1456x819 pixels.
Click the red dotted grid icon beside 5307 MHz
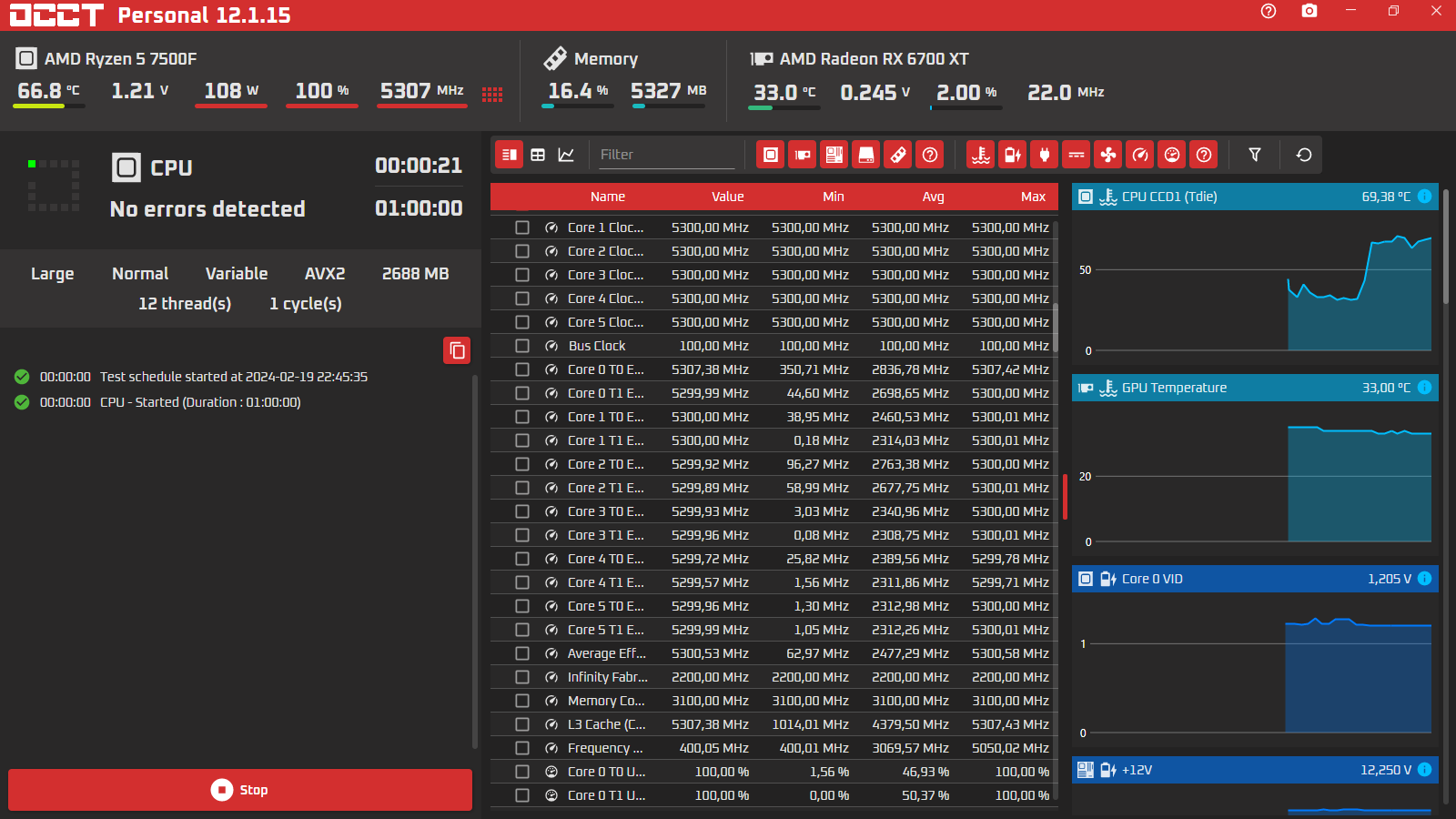(x=492, y=94)
